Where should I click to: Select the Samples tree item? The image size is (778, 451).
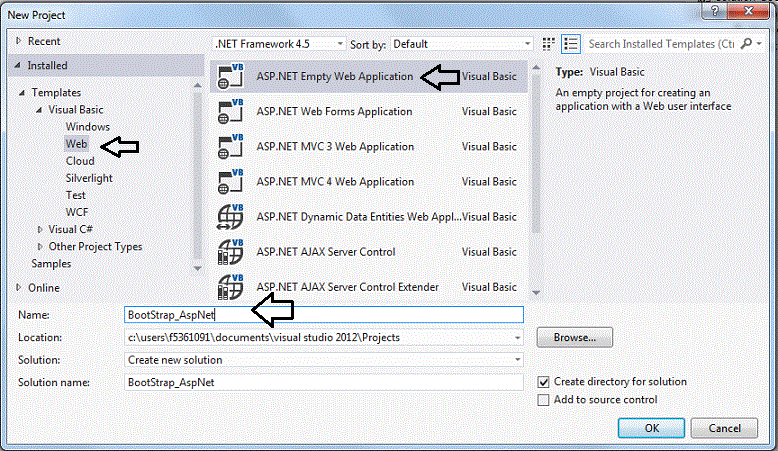coord(51,263)
